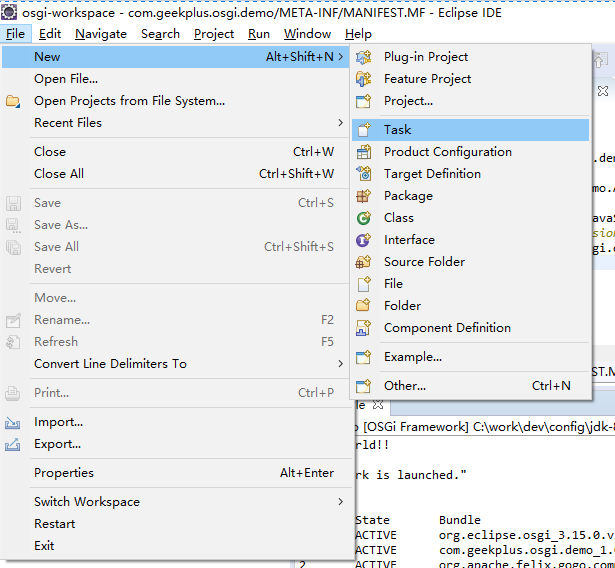Click the Plug-in Project icon
This screenshot has height=568, width=615.
[364, 57]
